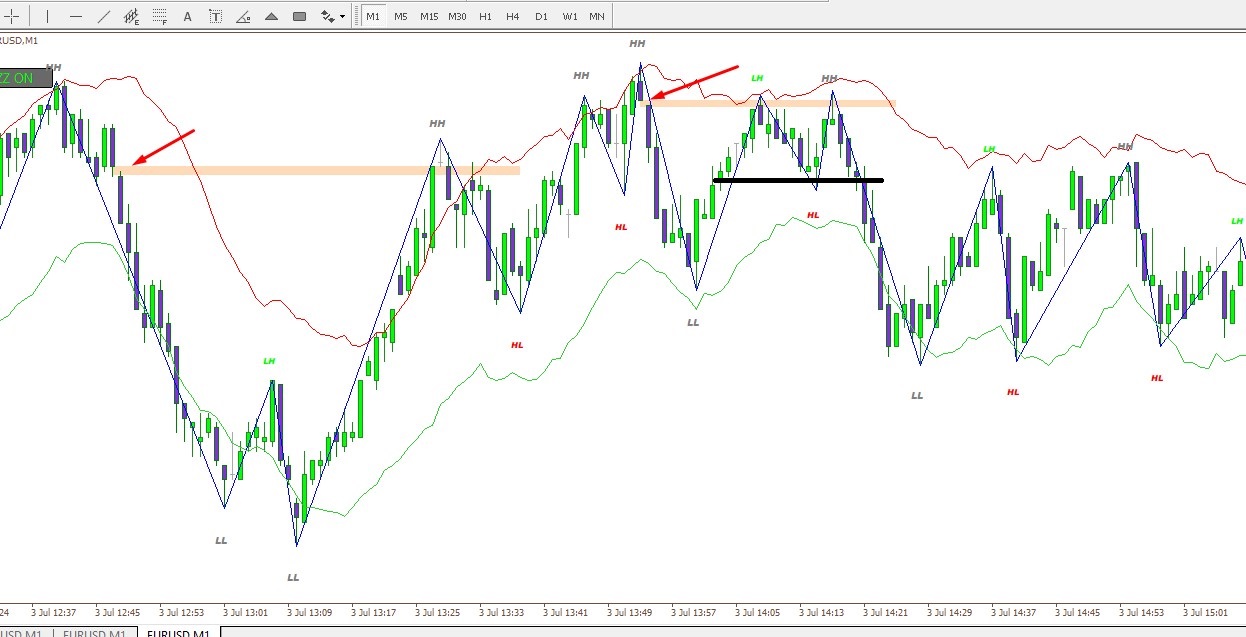Select the black horizontal line object
Image resolution: width=1246 pixels, height=637 pixels.
(x=798, y=180)
